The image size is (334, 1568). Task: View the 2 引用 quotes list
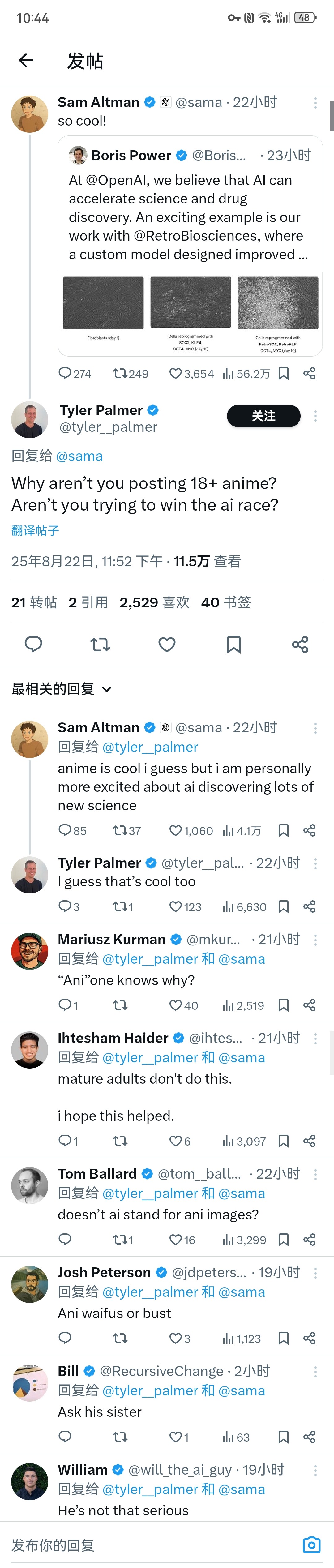(x=88, y=602)
